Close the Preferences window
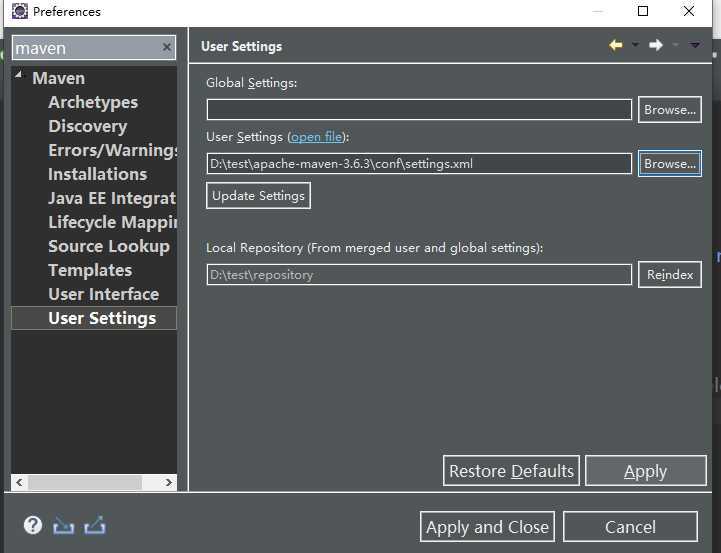This screenshot has height=553, width=721. 688,11
